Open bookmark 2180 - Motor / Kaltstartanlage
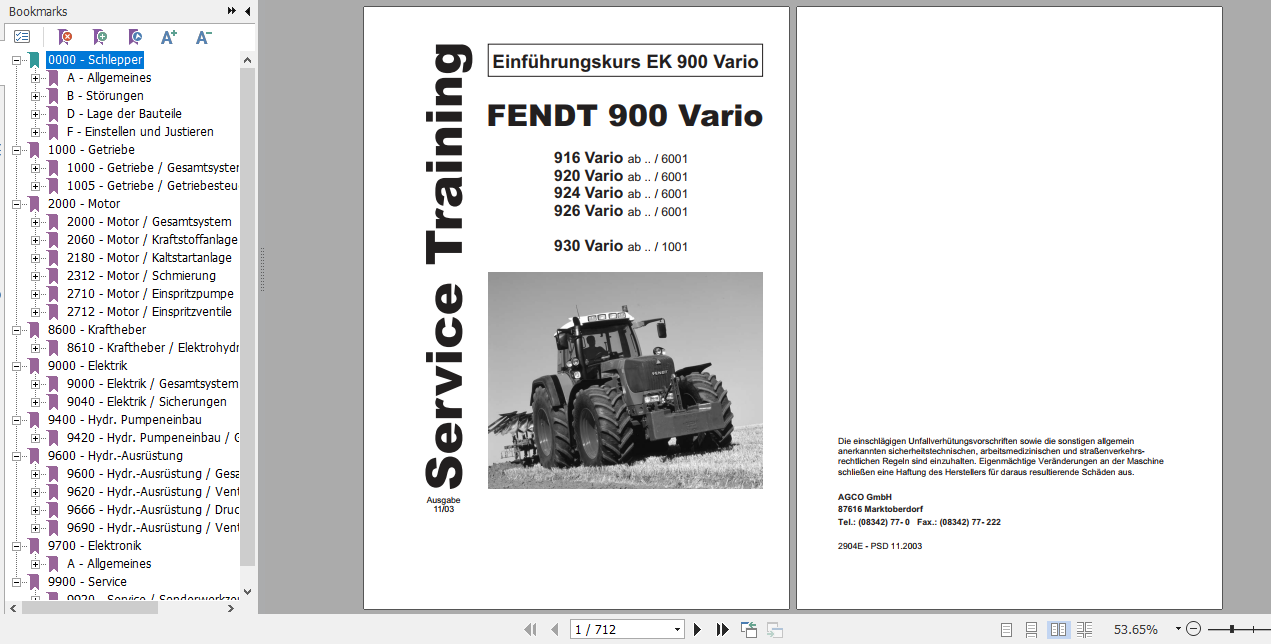Screen dimensions: 1271x644 (149, 258)
